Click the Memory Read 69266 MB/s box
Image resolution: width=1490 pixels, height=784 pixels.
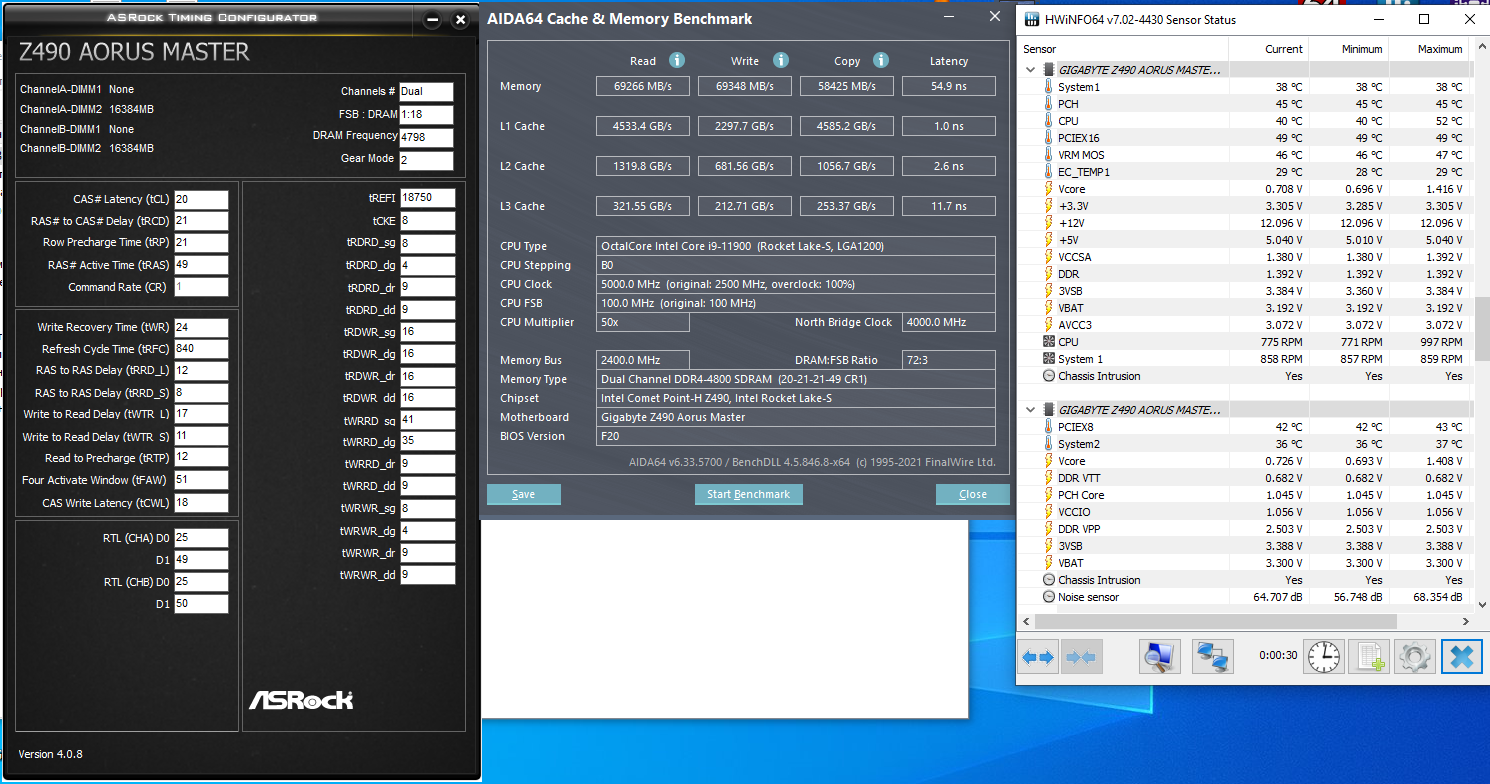point(643,86)
